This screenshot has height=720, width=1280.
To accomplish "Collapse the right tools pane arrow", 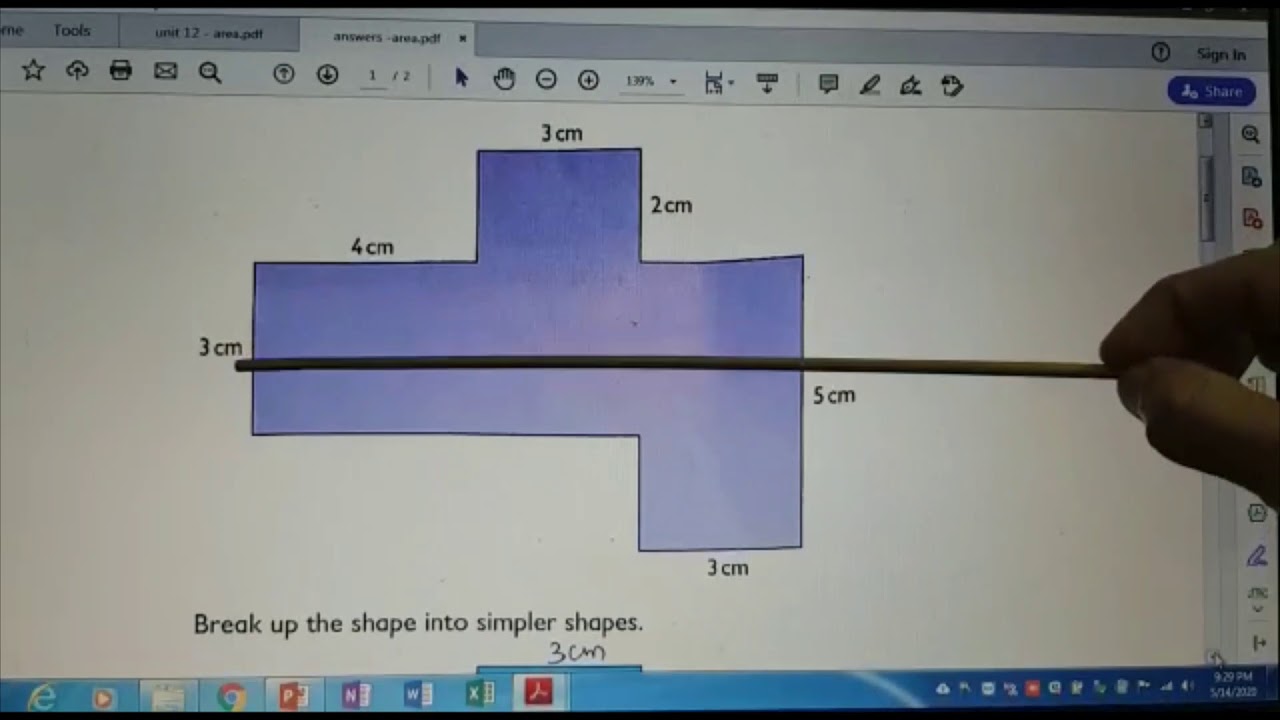I will point(1259,643).
